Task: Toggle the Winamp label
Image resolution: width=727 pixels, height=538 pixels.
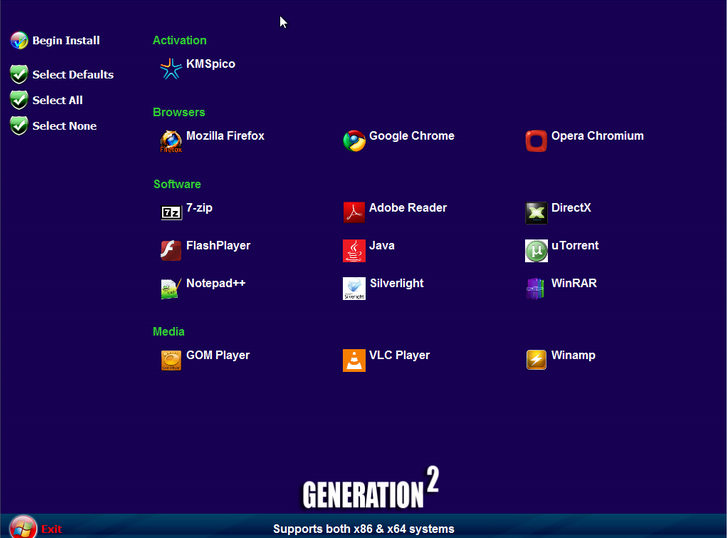Action: (x=573, y=355)
